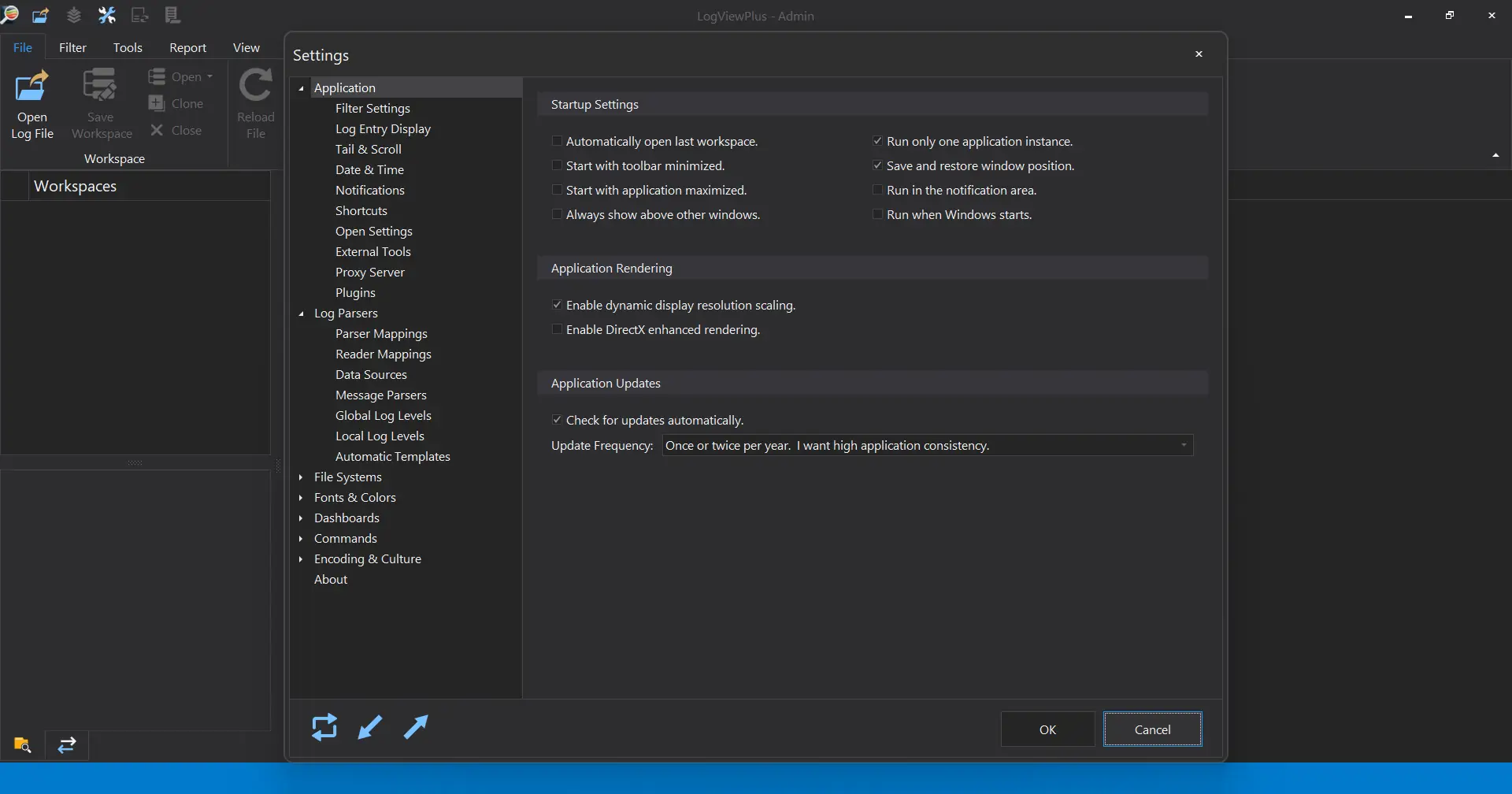Screen dimensions: 1512x794
Task: Click Close in the Workspace ribbon group
Action: 176,130
